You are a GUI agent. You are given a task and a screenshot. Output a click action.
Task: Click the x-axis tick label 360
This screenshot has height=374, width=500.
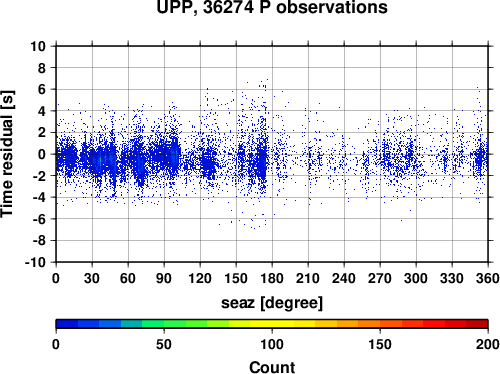click(x=488, y=278)
